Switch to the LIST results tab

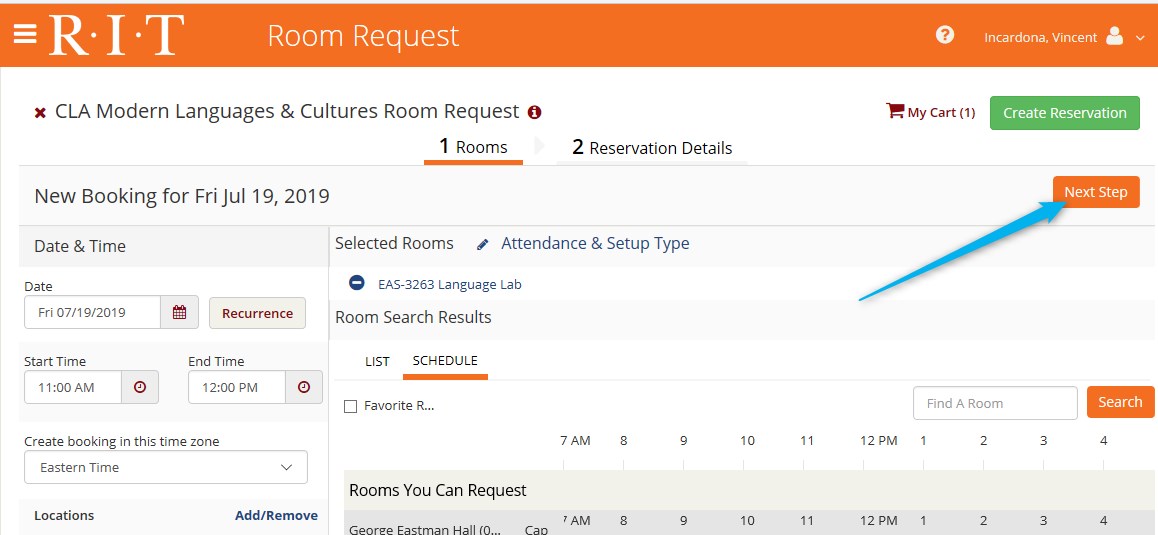coord(377,361)
